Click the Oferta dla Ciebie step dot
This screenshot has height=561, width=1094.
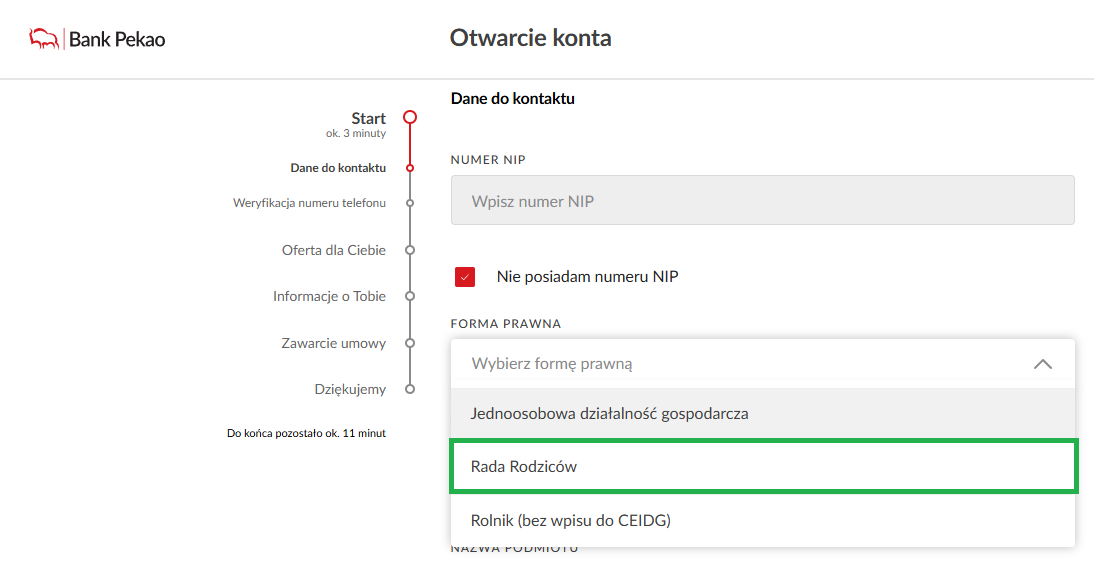tap(409, 250)
